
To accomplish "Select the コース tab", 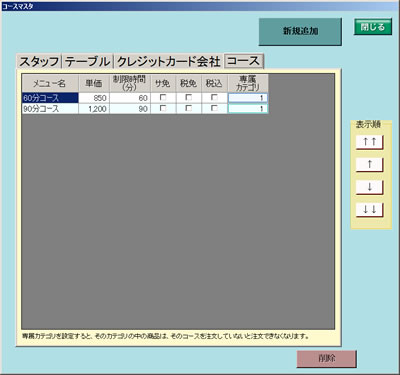I will pos(244,61).
